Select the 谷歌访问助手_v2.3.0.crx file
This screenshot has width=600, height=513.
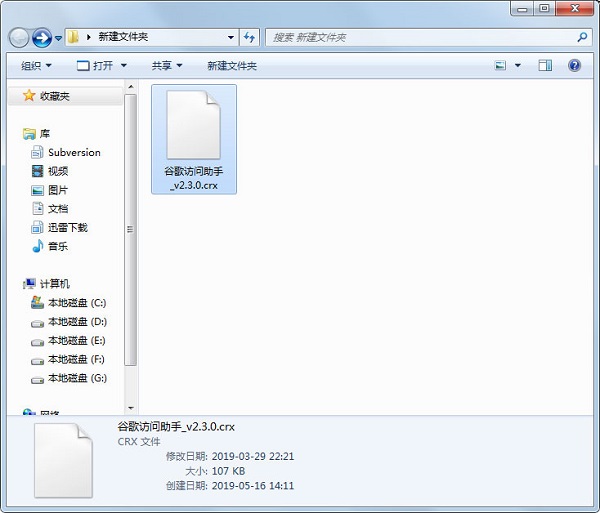(x=194, y=138)
